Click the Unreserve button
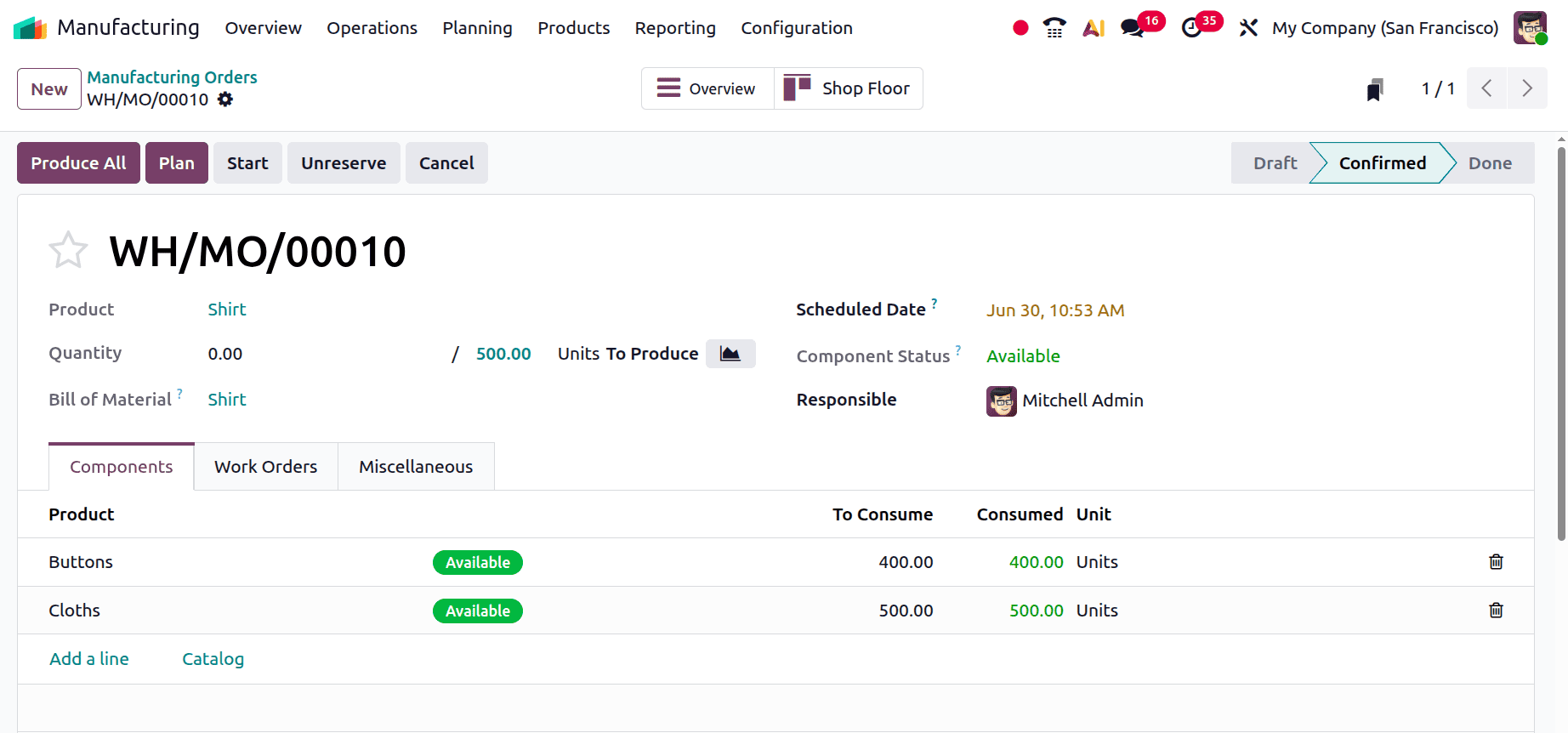The width and height of the screenshot is (1568, 733). [344, 163]
